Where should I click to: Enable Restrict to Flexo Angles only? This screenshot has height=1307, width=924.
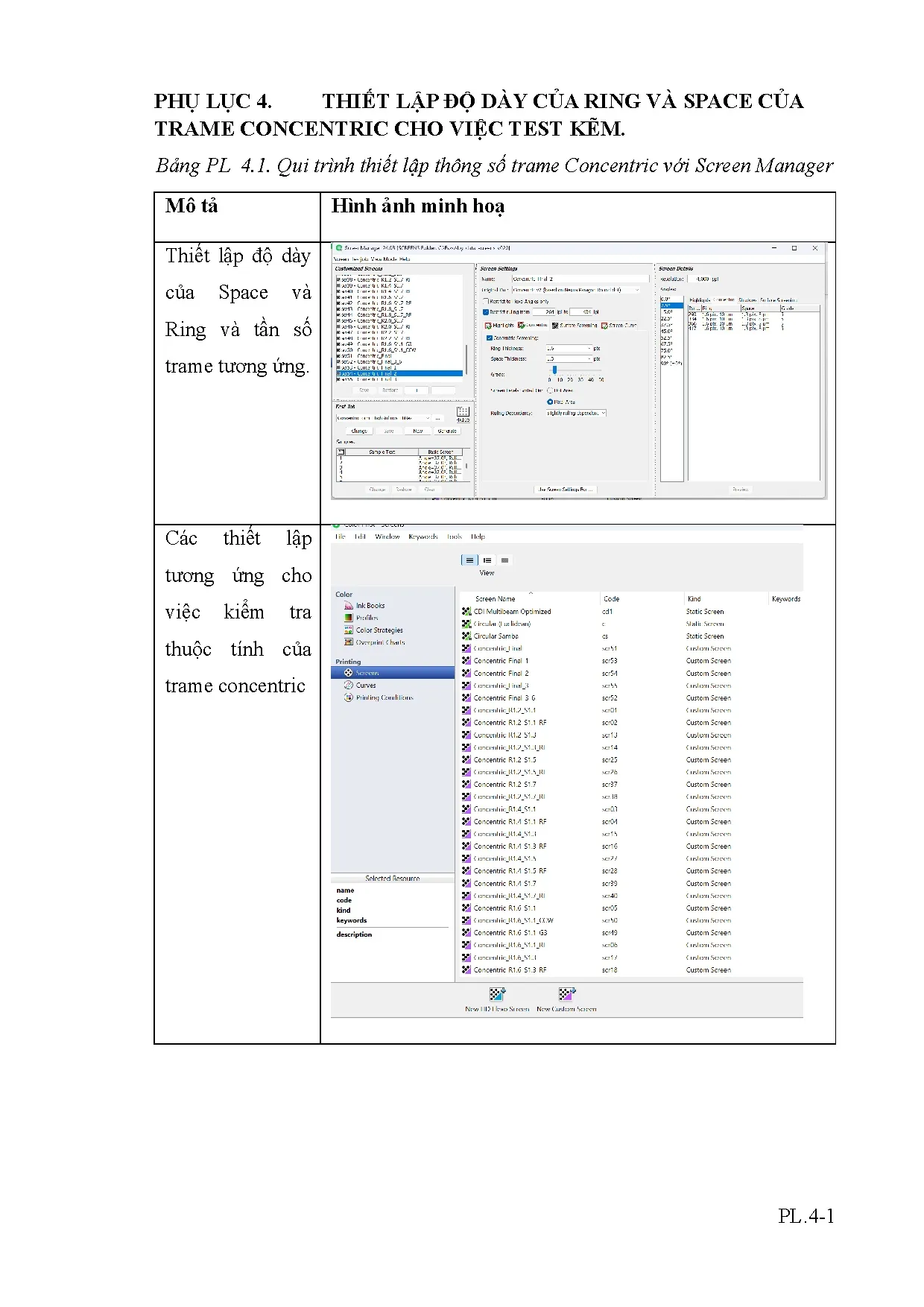click(x=486, y=301)
